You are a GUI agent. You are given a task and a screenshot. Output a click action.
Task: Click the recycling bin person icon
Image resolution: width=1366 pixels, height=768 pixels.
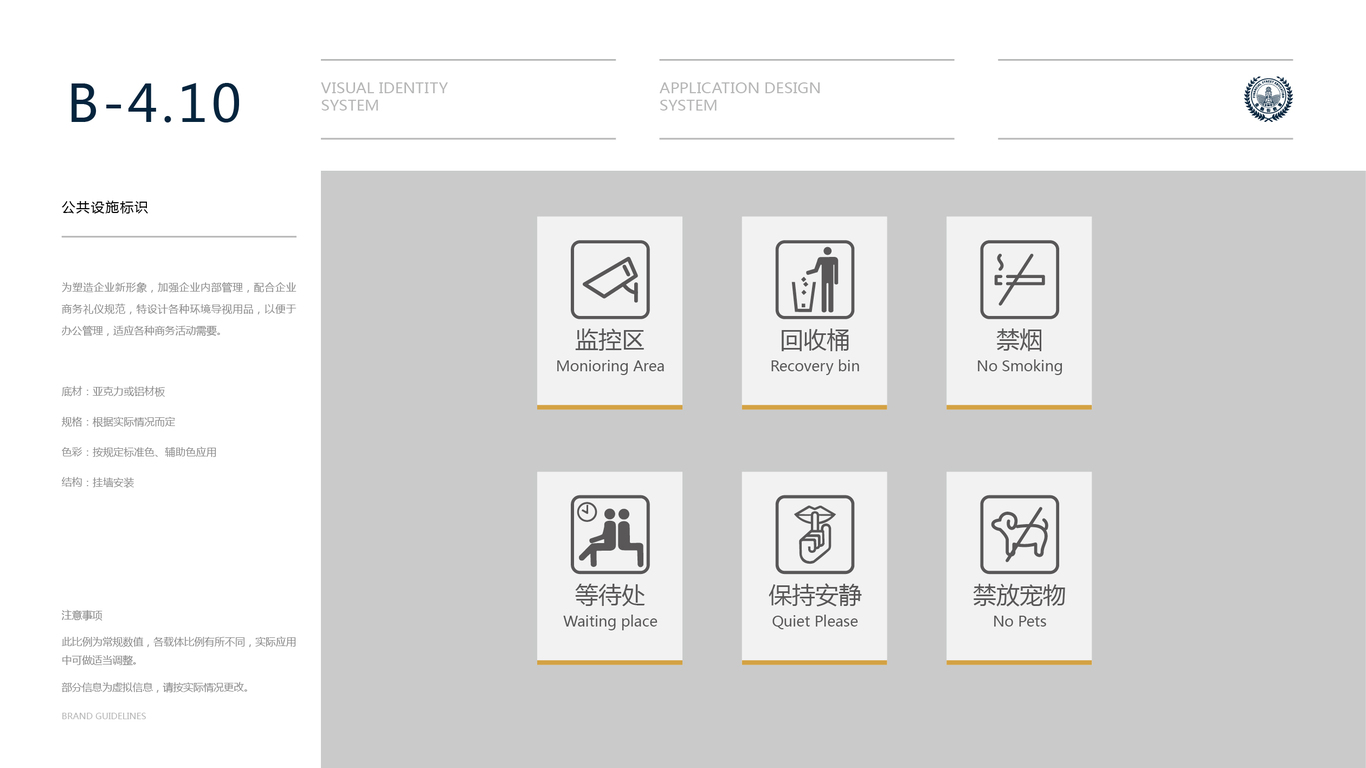(815, 280)
